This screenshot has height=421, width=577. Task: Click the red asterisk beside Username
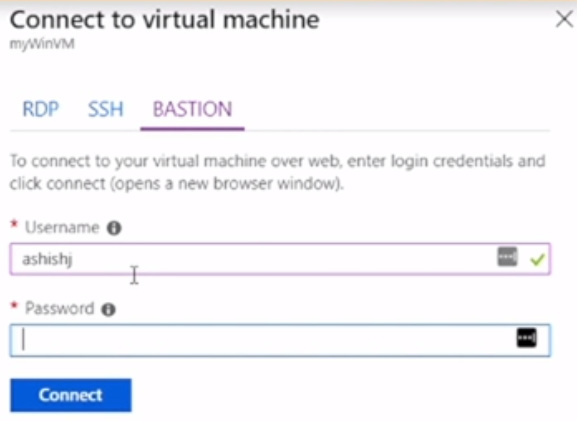14,224
